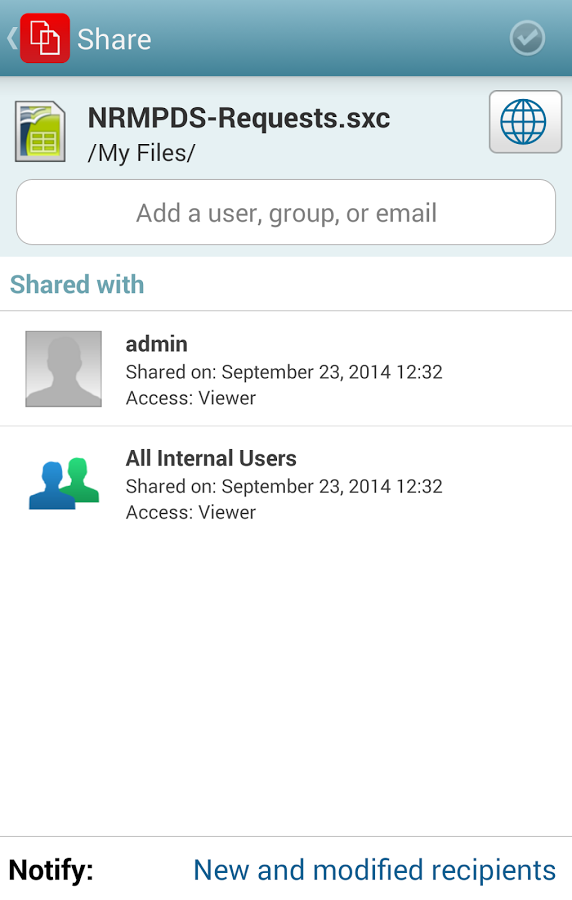The image size is (572, 900).
Task: Tap the /My Files/ folder path
Action: 141,153
